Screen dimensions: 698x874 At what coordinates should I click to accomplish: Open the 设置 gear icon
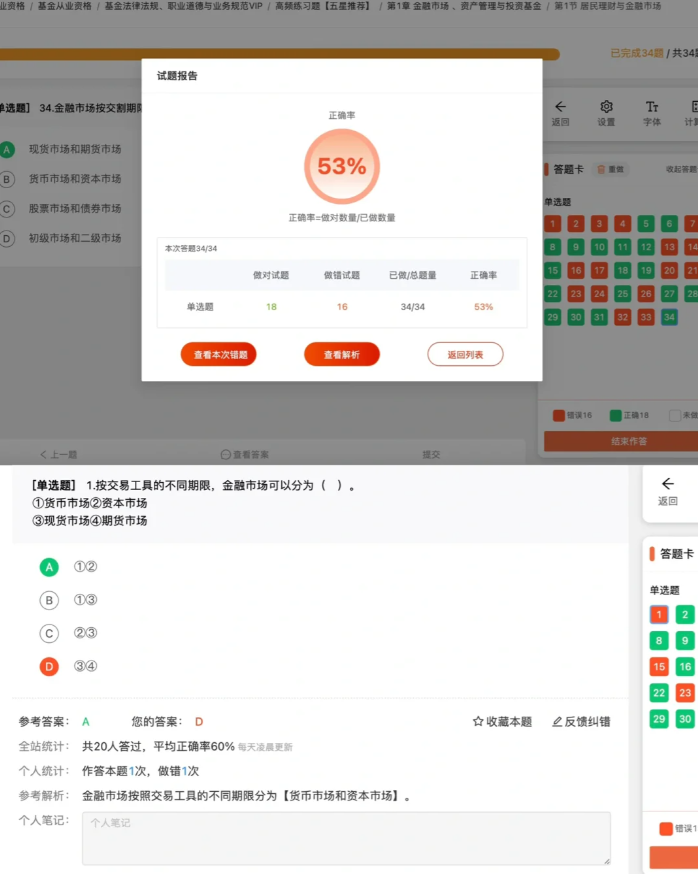(x=607, y=106)
